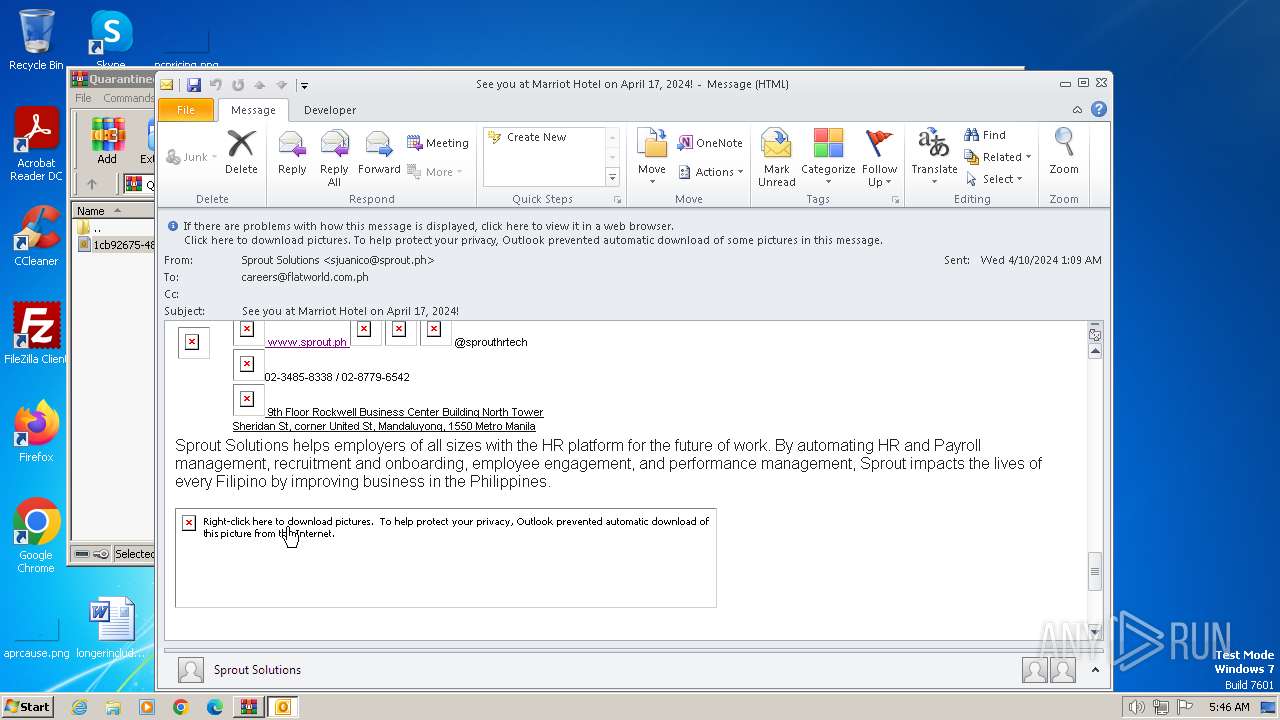Image resolution: width=1280 pixels, height=720 pixels.
Task: Click Find in the Editing group
Action: (x=985, y=135)
